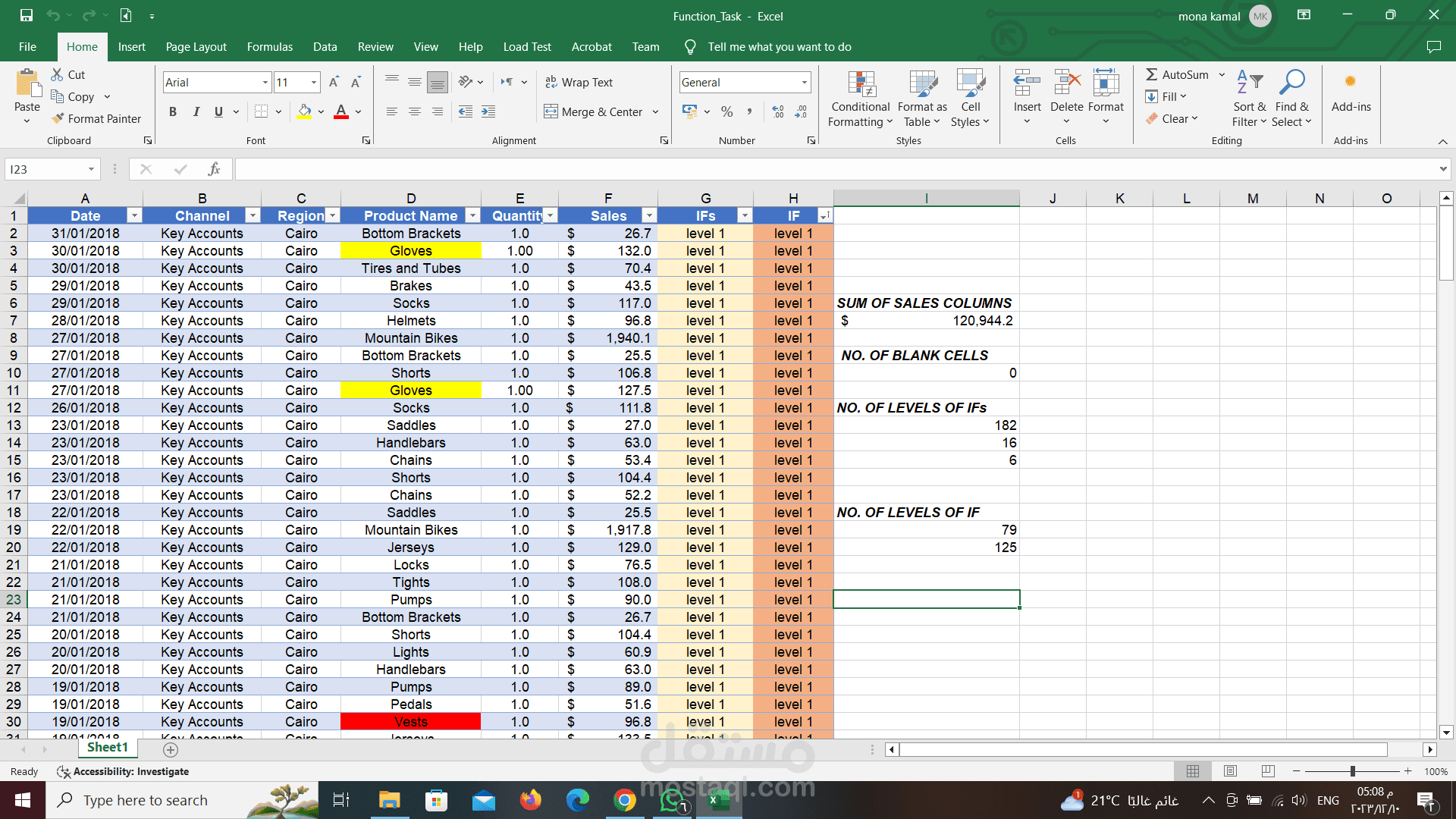The image size is (1456, 819).
Task: Click Accessibility: Investigate in status bar
Action: coord(123,771)
